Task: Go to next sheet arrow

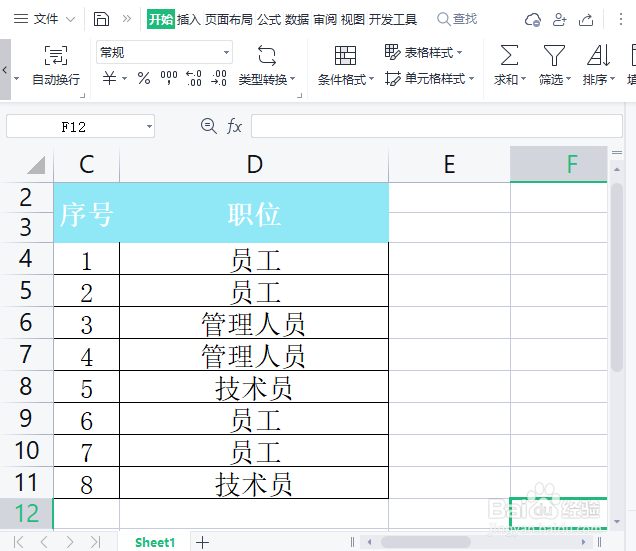Action: [x=70, y=542]
